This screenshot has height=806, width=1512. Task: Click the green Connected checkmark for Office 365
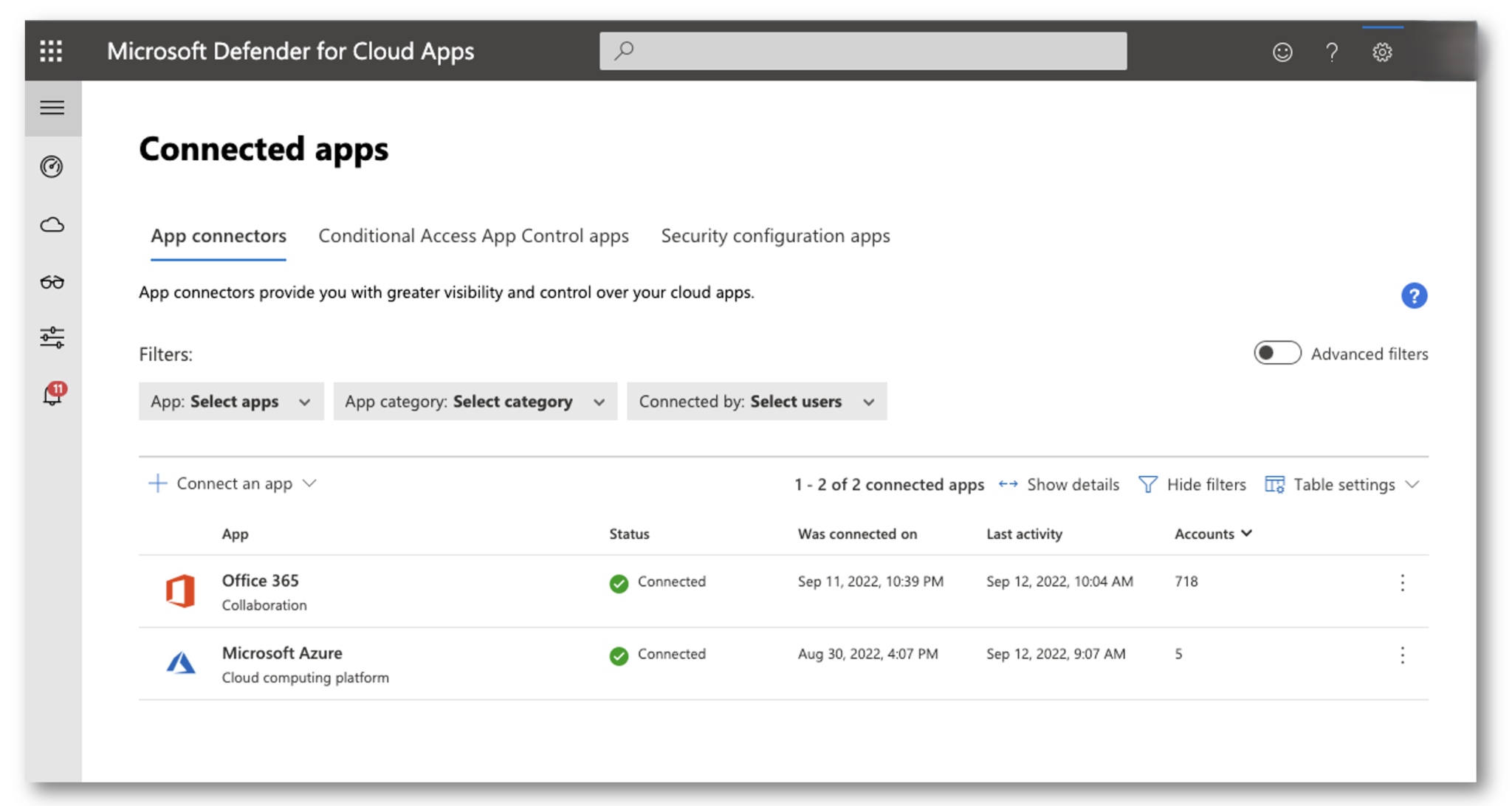pyautogui.click(x=619, y=583)
